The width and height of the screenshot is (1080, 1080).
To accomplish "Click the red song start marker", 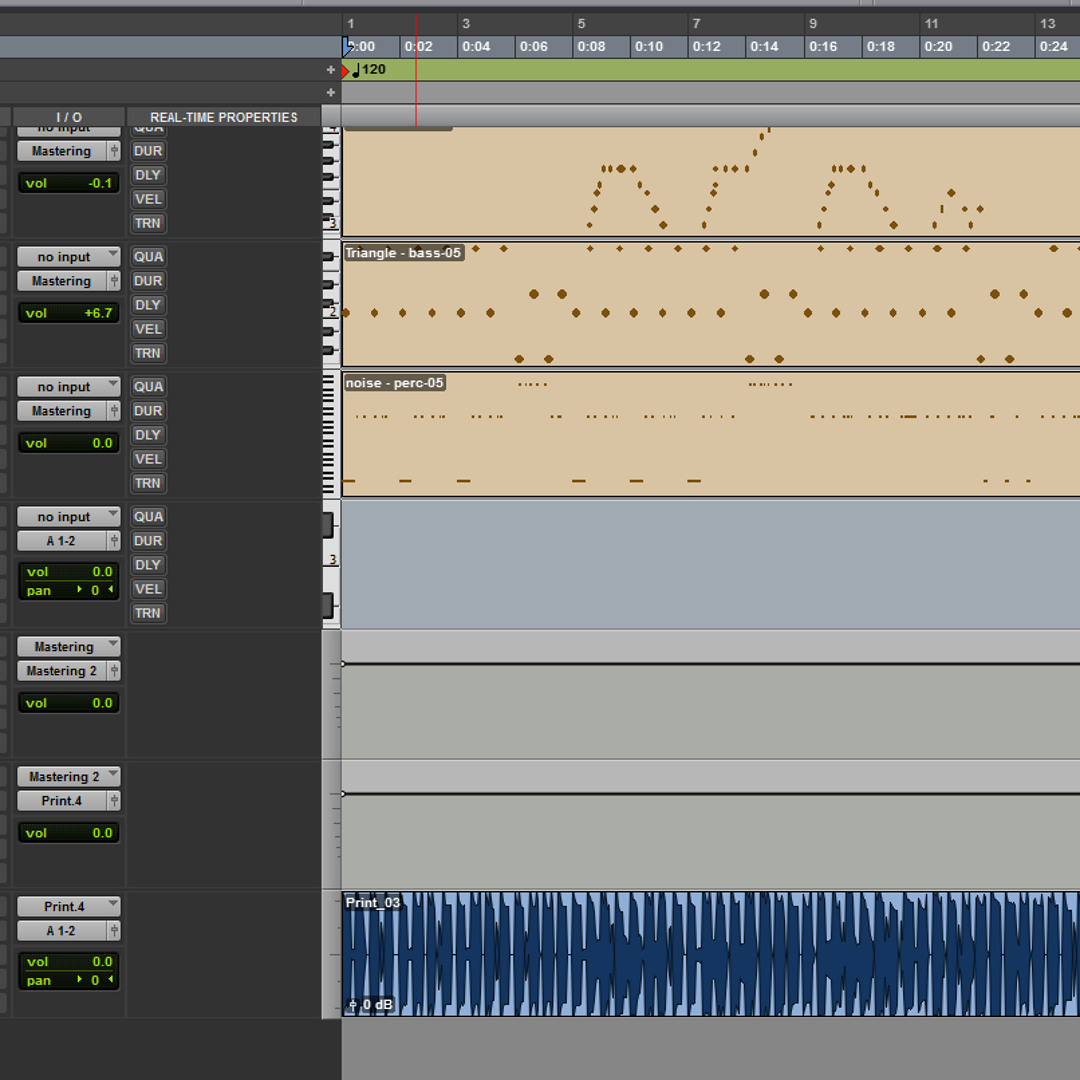I will click(x=344, y=71).
